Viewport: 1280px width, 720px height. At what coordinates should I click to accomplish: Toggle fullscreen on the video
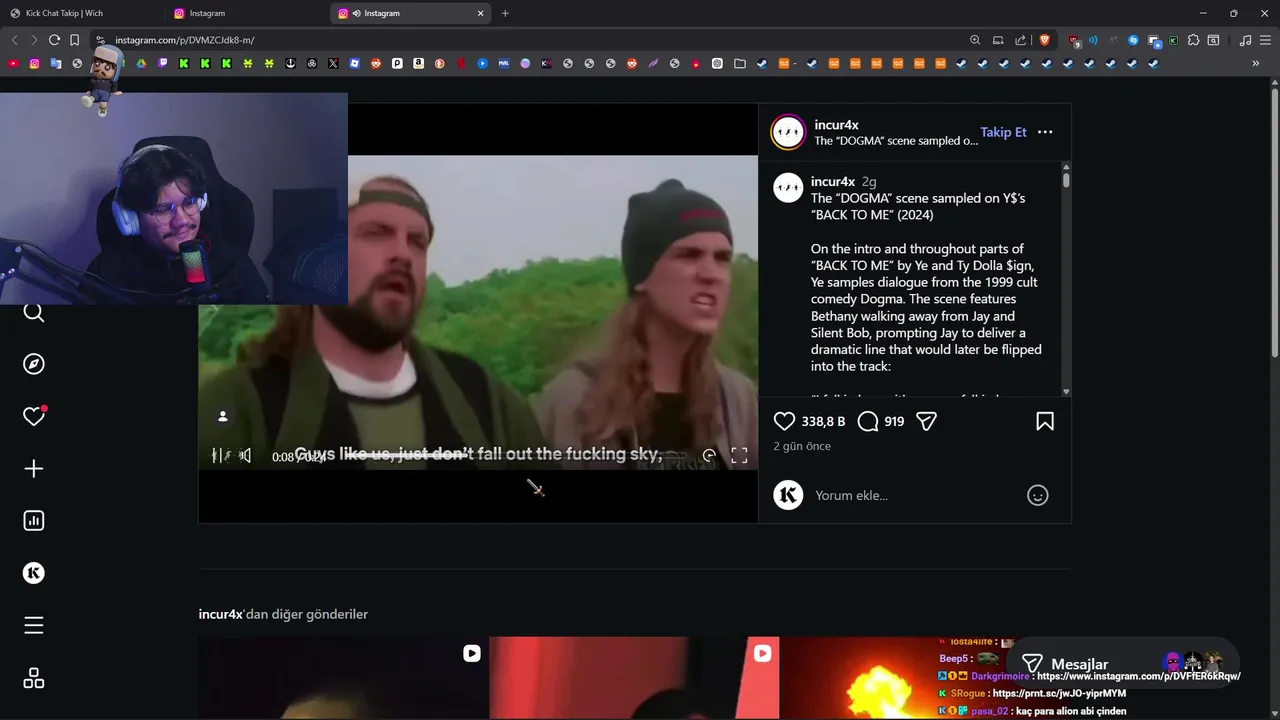tap(739, 456)
